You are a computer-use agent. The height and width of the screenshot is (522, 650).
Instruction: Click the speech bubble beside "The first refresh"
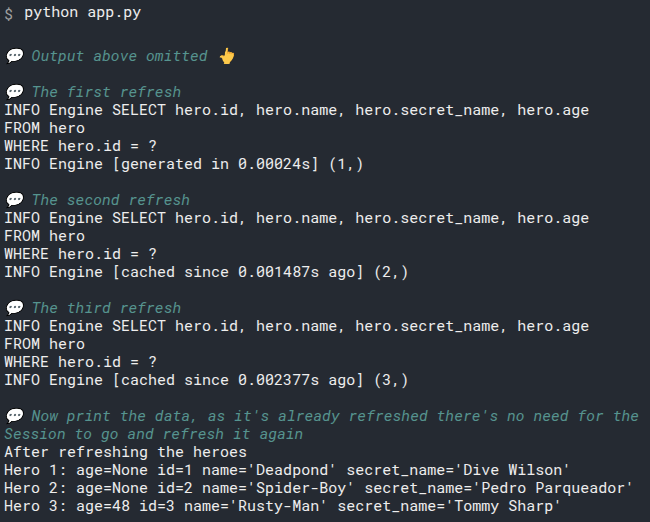pyautogui.click(x=14, y=92)
